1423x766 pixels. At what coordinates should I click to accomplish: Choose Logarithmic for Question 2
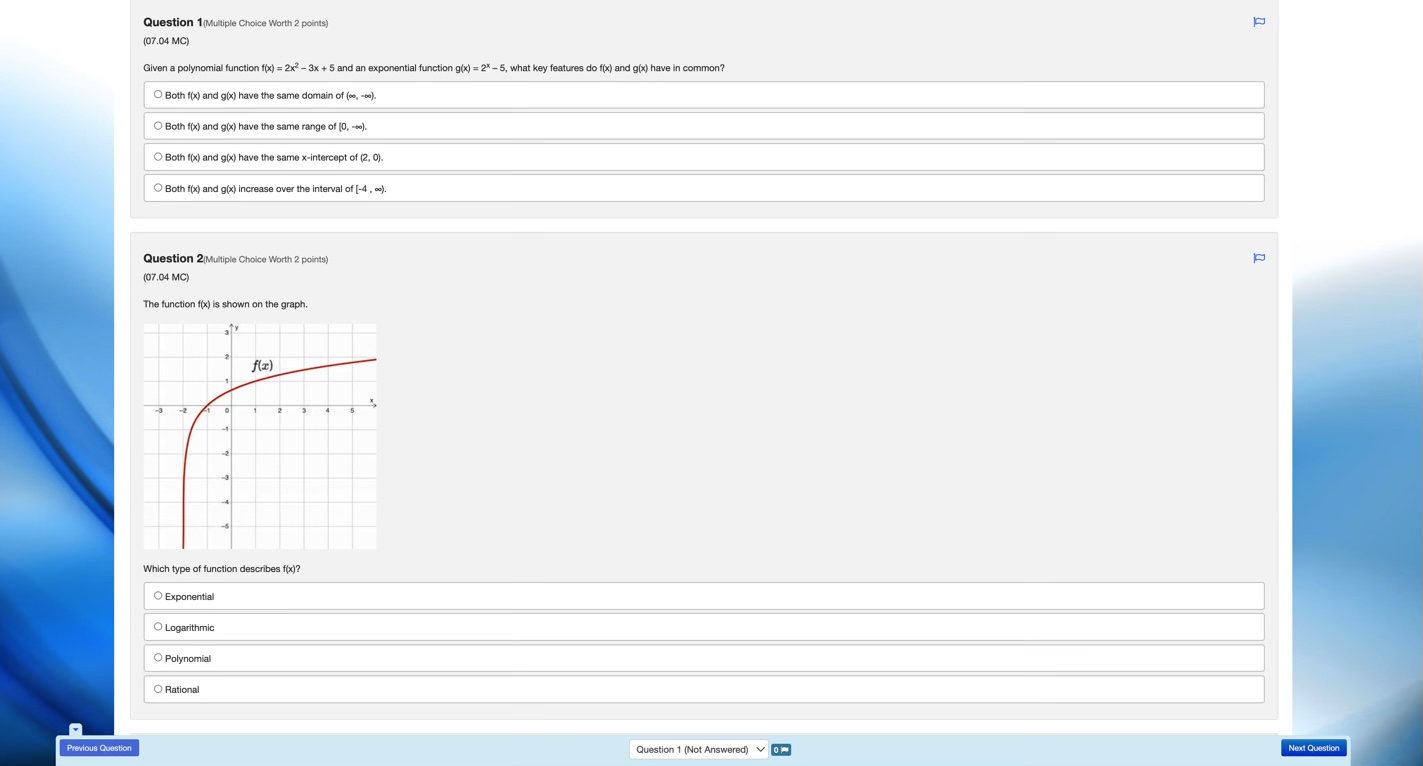click(157, 626)
